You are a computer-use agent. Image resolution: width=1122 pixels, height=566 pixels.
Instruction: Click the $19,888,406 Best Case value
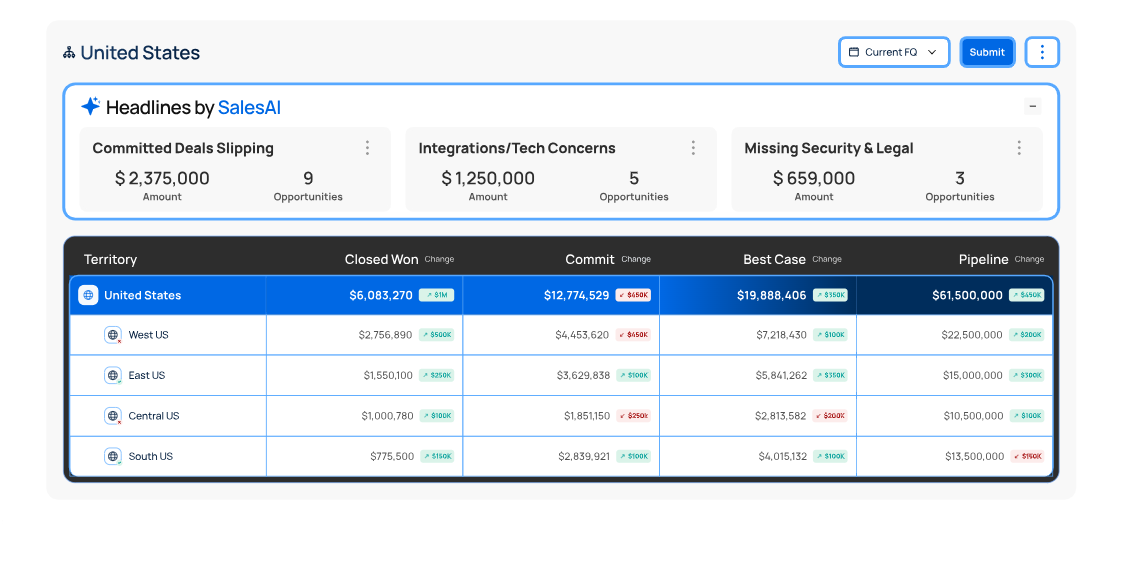click(x=771, y=295)
